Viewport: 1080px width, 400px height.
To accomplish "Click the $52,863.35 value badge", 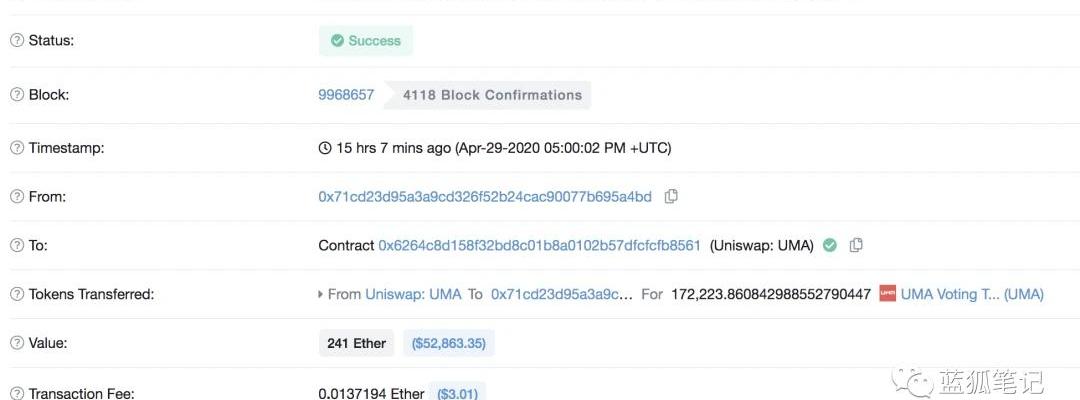I will pyautogui.click(x=449, y=343).
